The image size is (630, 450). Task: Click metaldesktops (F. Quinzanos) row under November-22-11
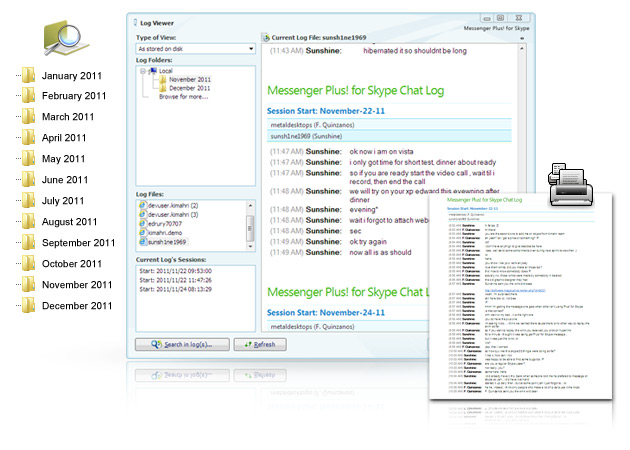pyautogui.click(x=389, y=125)
